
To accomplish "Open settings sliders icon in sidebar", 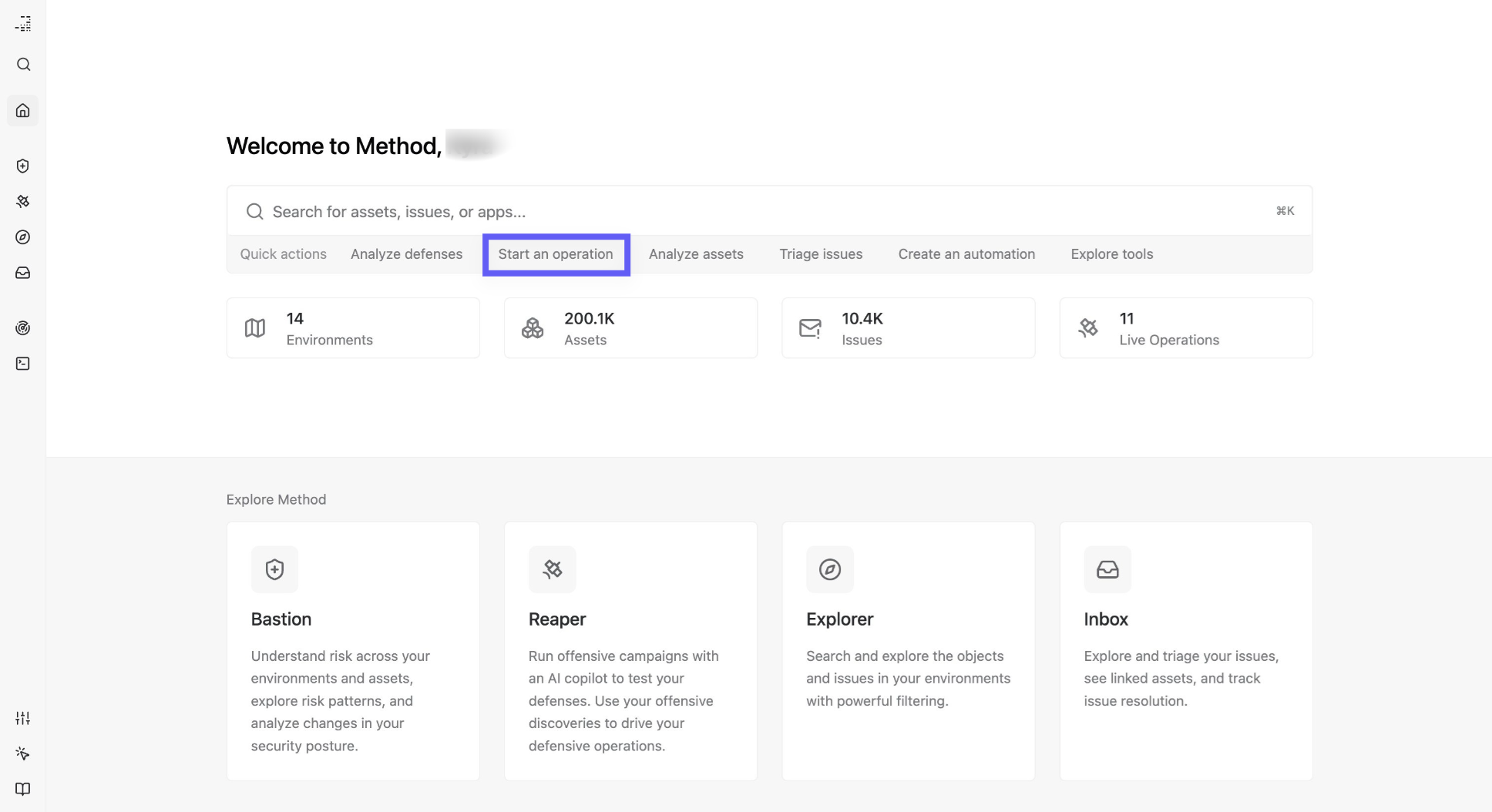I will (x=23, y=718).
